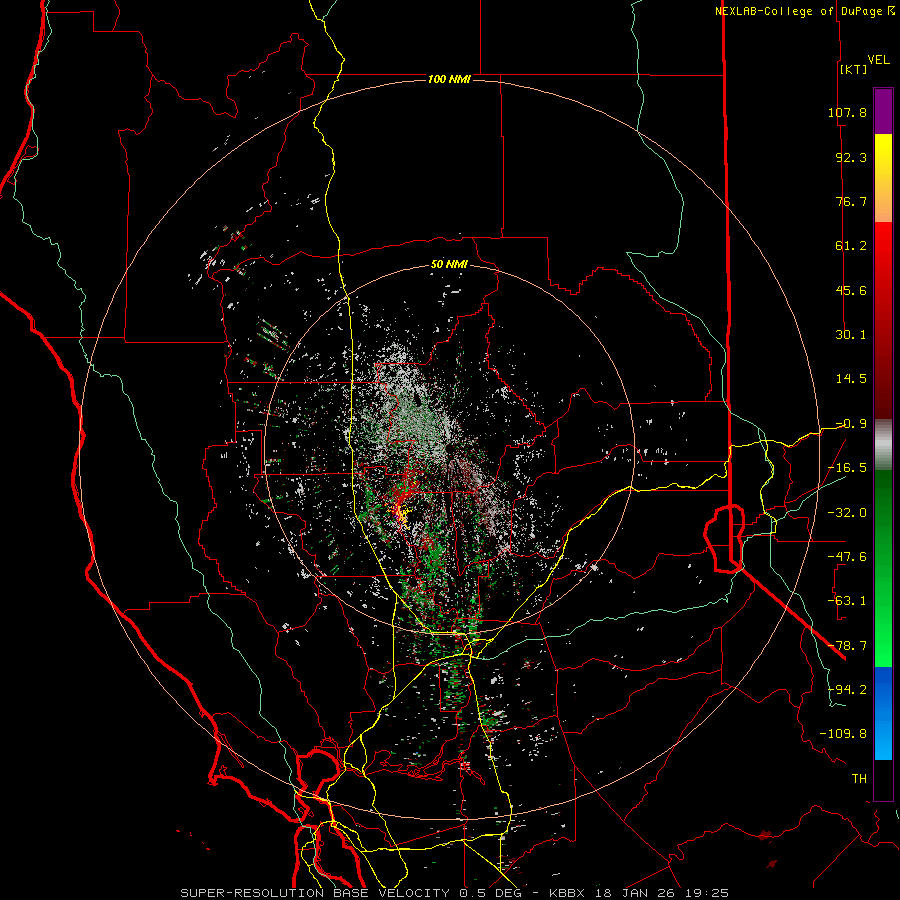Click the purple segment of the color bar

point(883,112)
